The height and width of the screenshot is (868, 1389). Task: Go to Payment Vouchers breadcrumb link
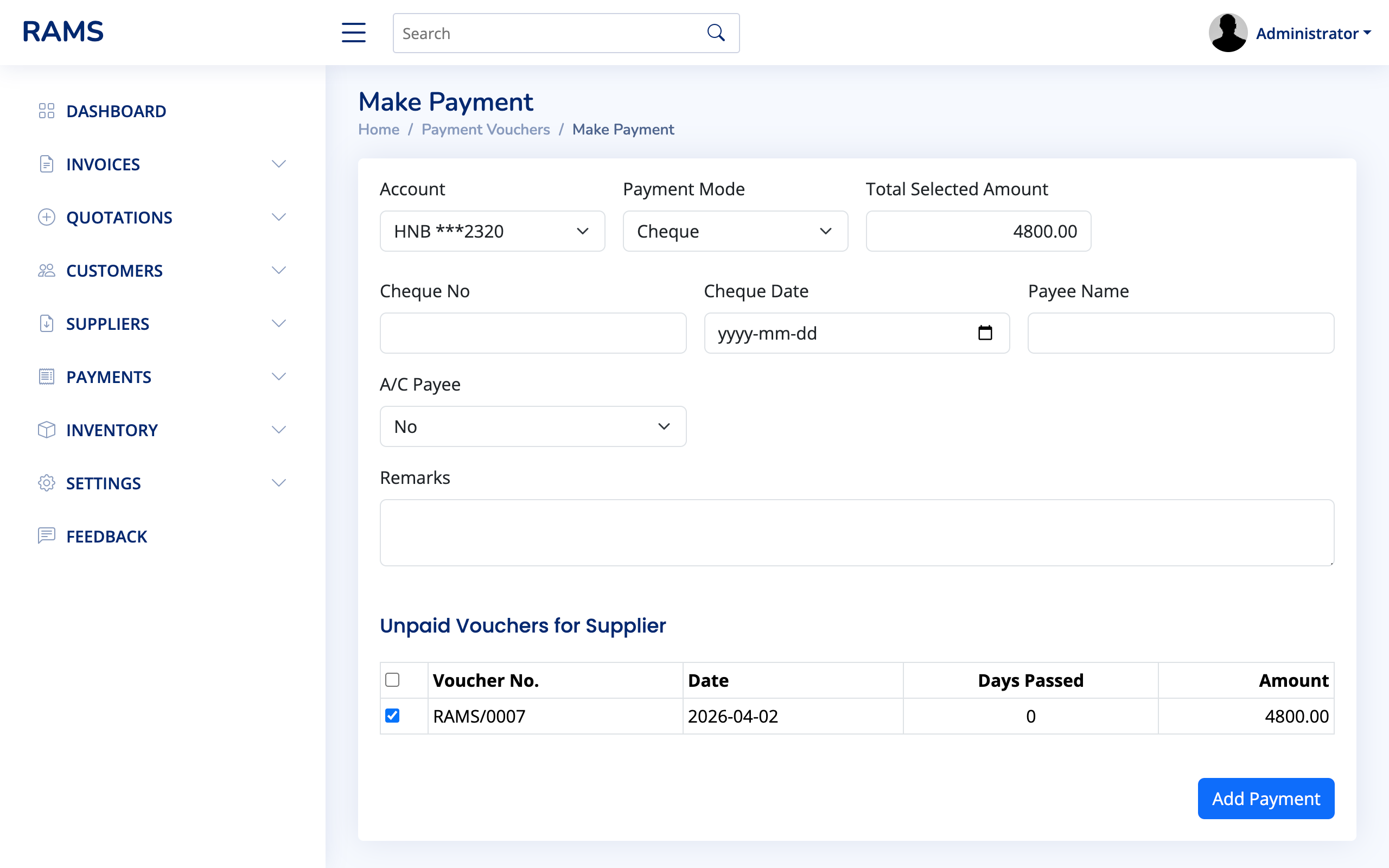point(486,130)
